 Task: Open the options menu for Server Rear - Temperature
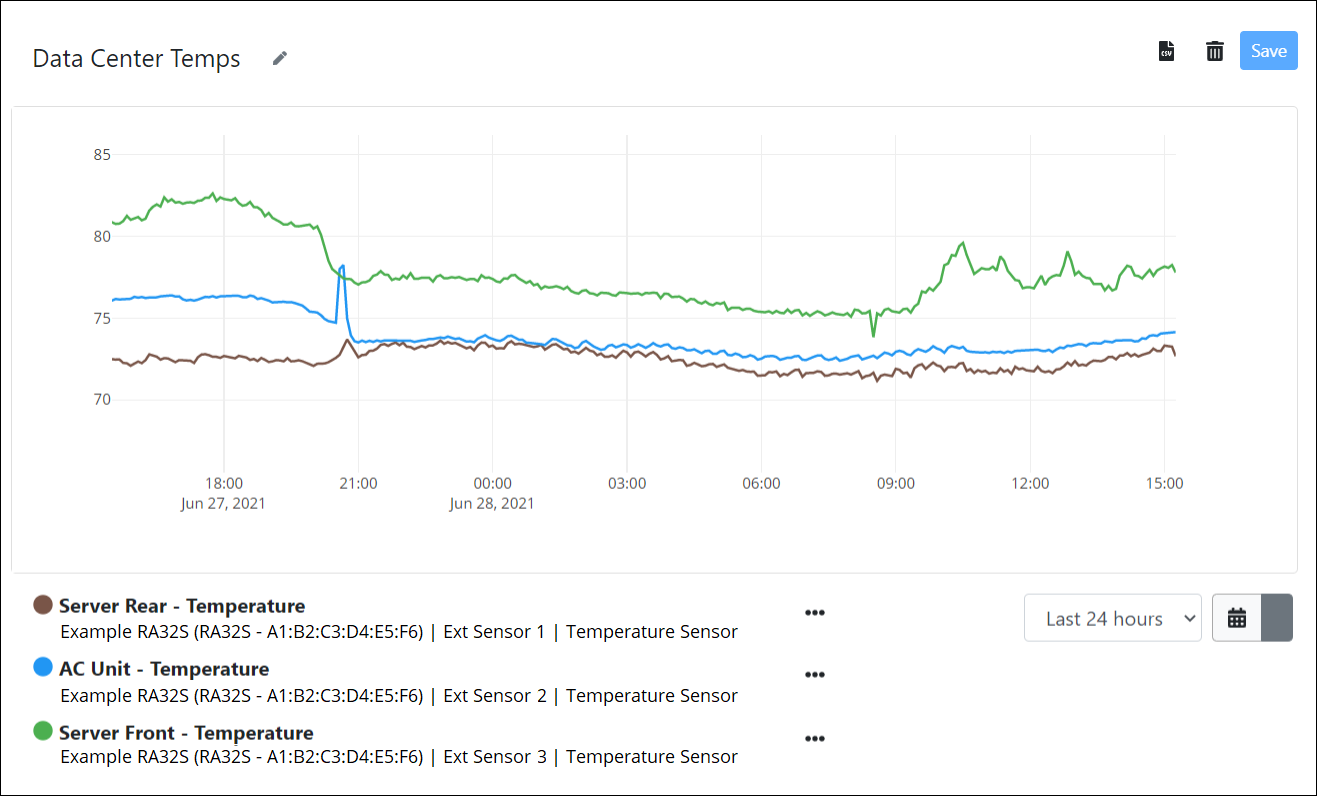(x=815, y=613)
